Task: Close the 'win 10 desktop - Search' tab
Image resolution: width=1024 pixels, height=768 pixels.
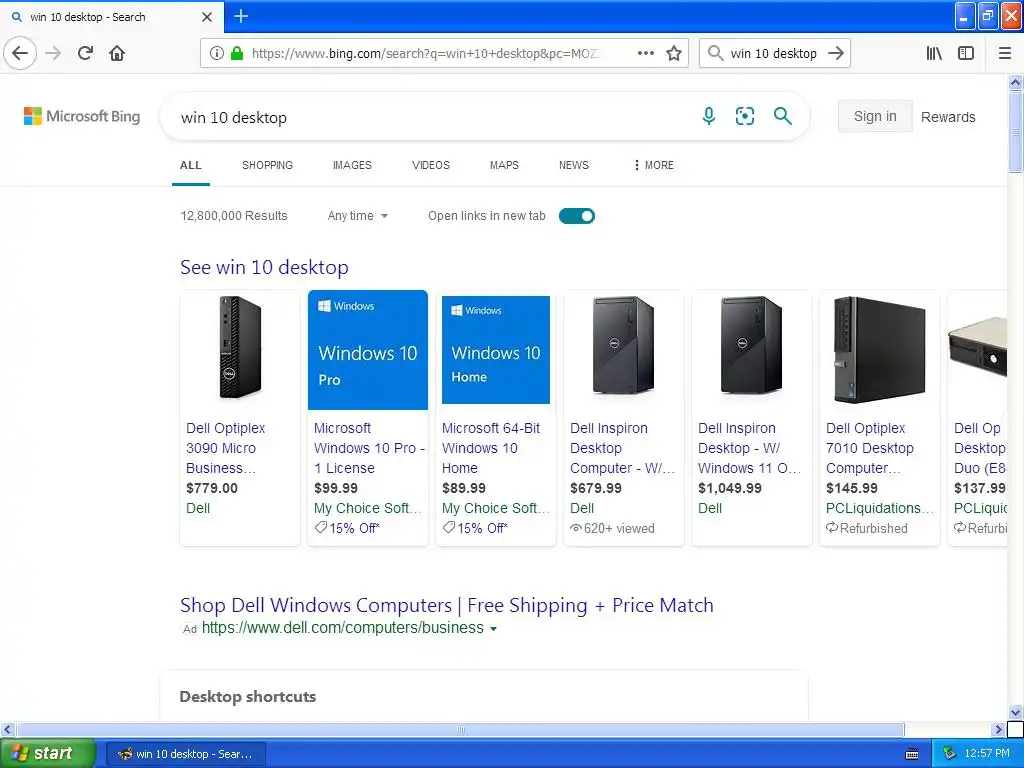Action: pyautogui.click(x=207, y=17)
